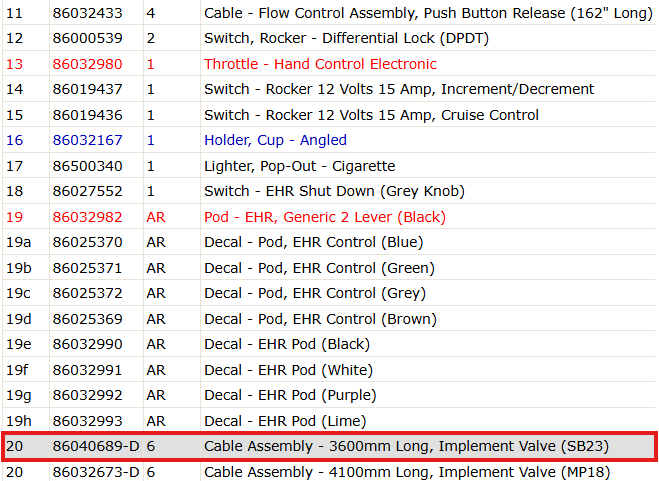659x481 pixels.
Task: Click Decal - EHR Pod (Lime) row
Action: [329, 421]
